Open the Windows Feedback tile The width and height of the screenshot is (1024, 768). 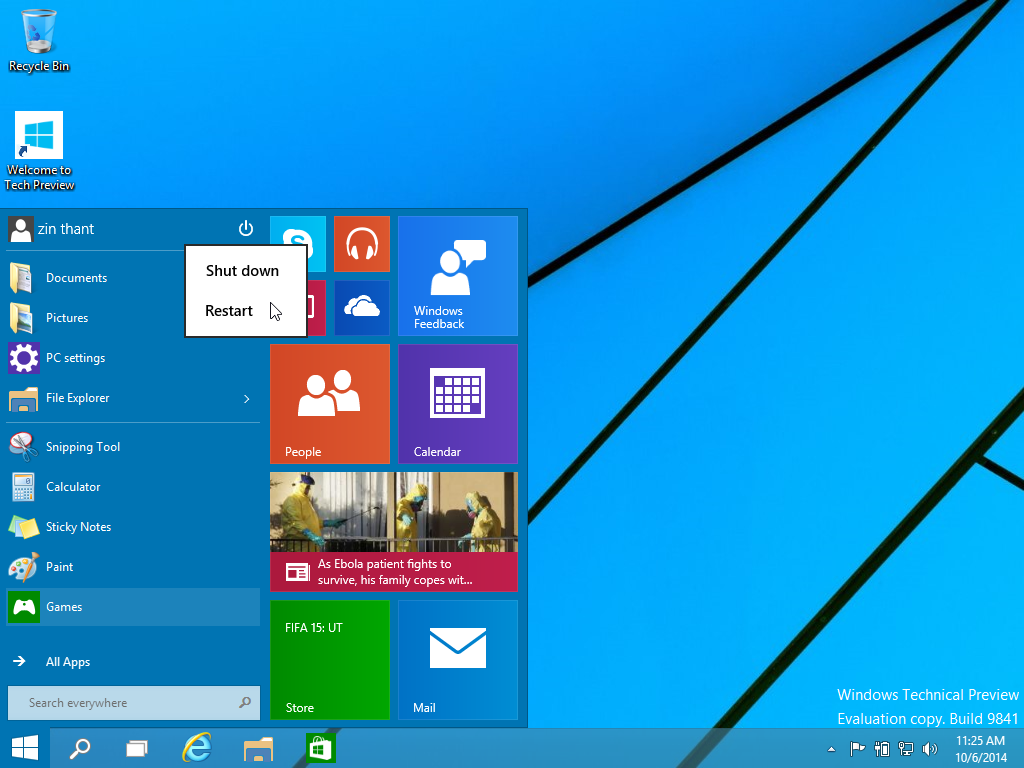[457, 276]
